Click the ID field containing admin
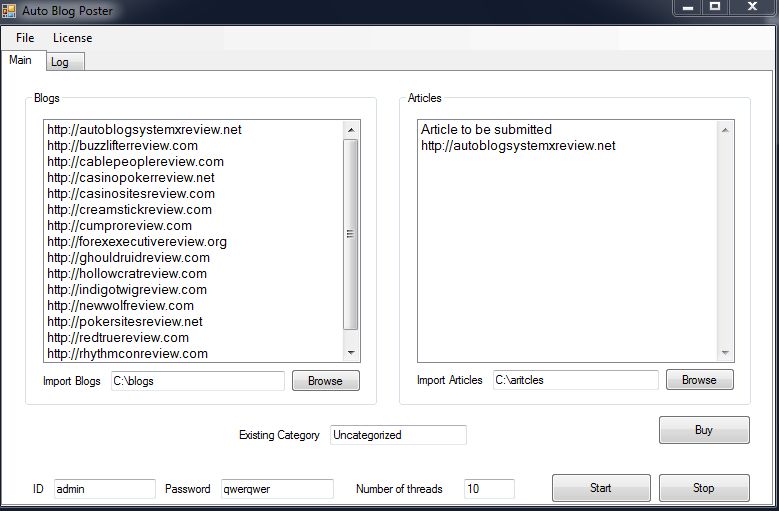 104,489
